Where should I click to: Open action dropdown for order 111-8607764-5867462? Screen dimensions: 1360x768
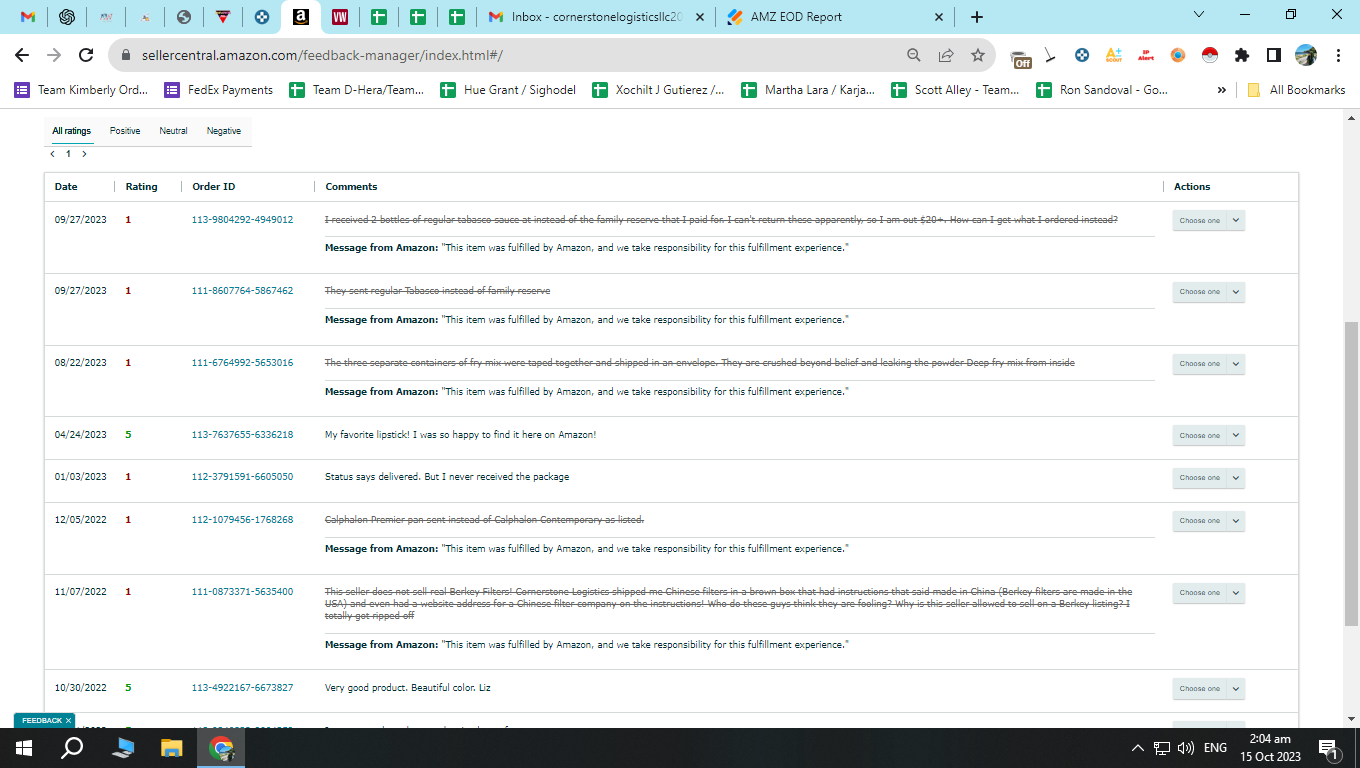[x=1208, y=292]
